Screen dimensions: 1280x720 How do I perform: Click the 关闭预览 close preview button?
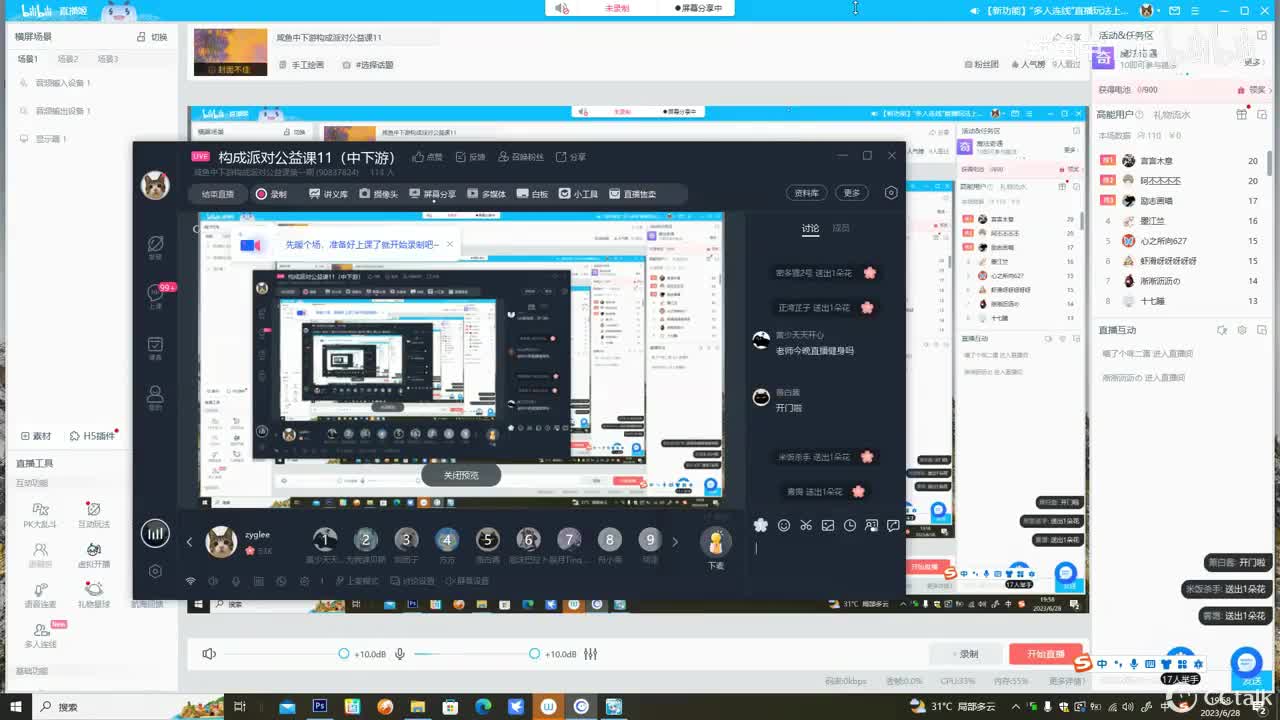pos(461,475)
